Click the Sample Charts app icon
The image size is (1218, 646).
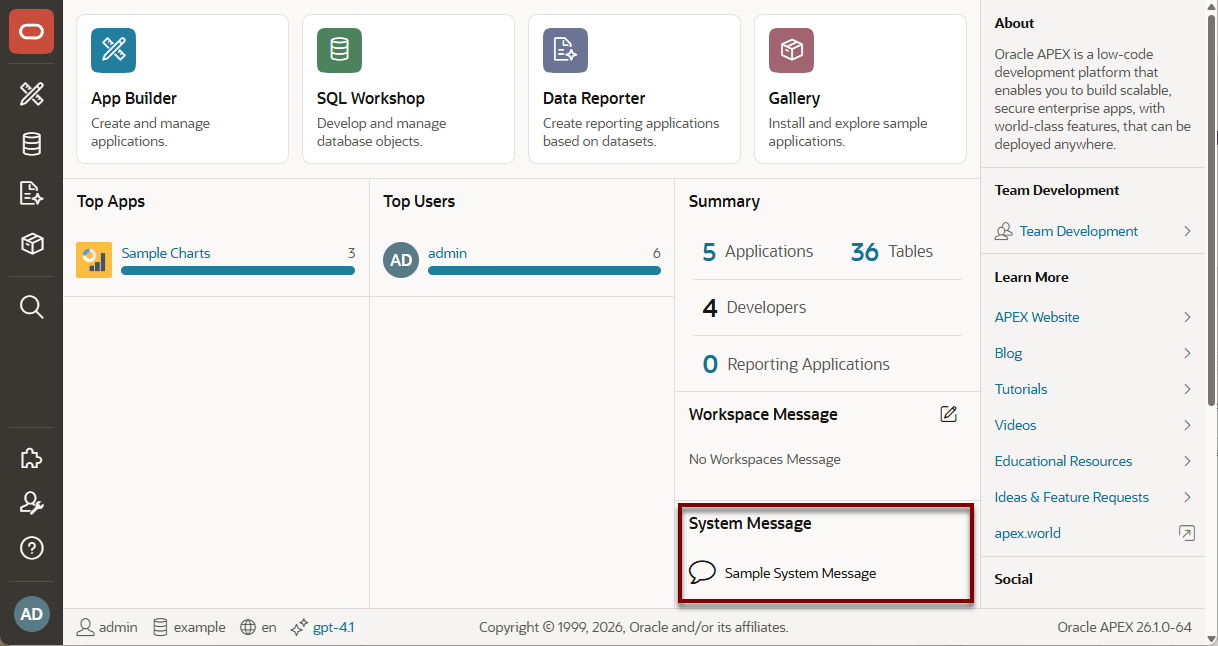94,260
